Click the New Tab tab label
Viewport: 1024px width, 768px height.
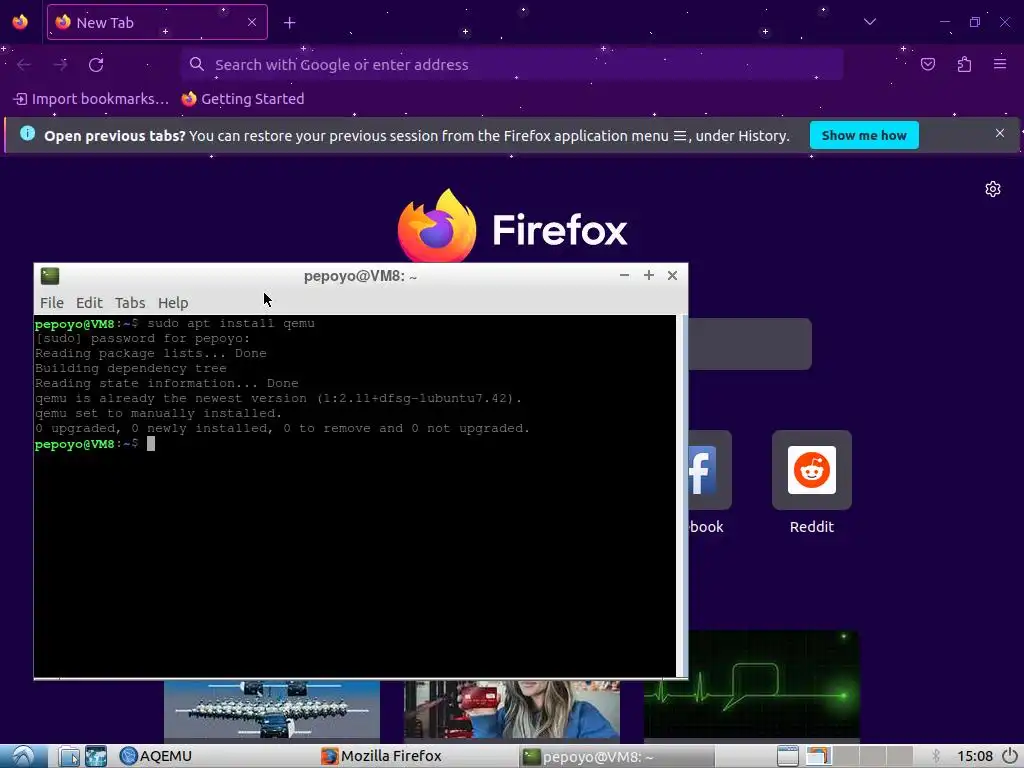[x=105, y=23]
